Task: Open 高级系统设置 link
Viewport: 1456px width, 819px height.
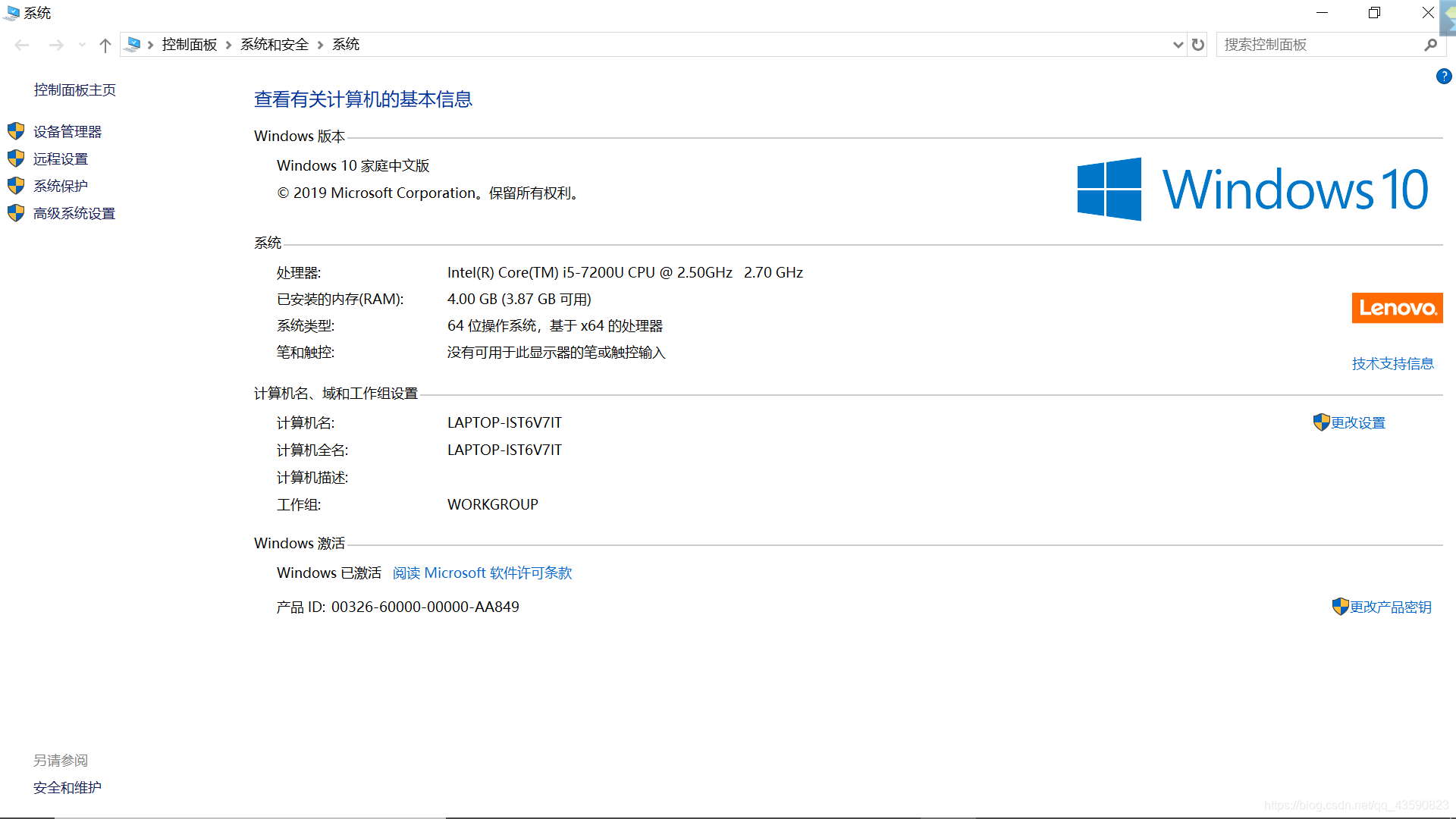Action: pyautogui.click(x=74, y=214)
